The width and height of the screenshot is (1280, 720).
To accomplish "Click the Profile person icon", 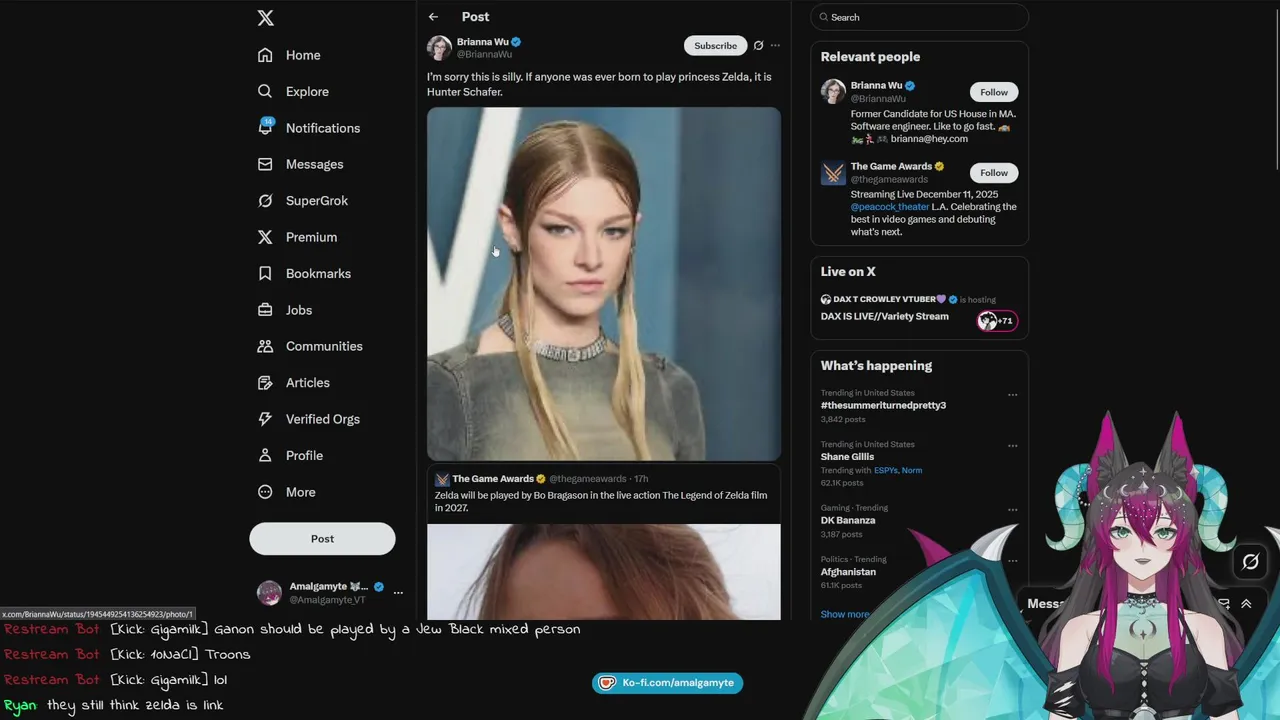I will click(265, 455).
